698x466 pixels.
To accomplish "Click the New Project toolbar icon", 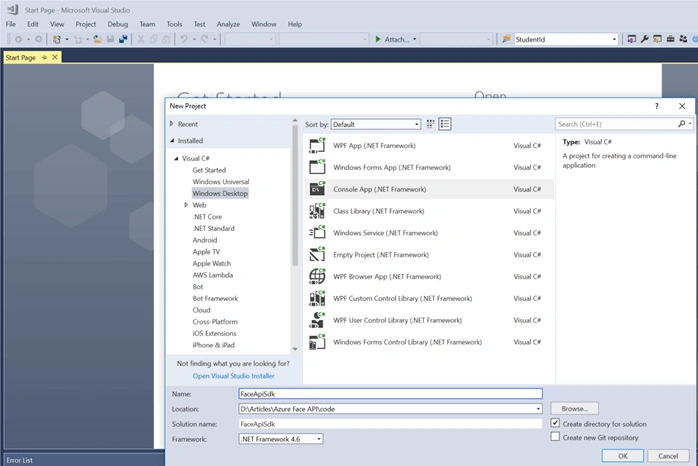I will click(x=57, y=39).
